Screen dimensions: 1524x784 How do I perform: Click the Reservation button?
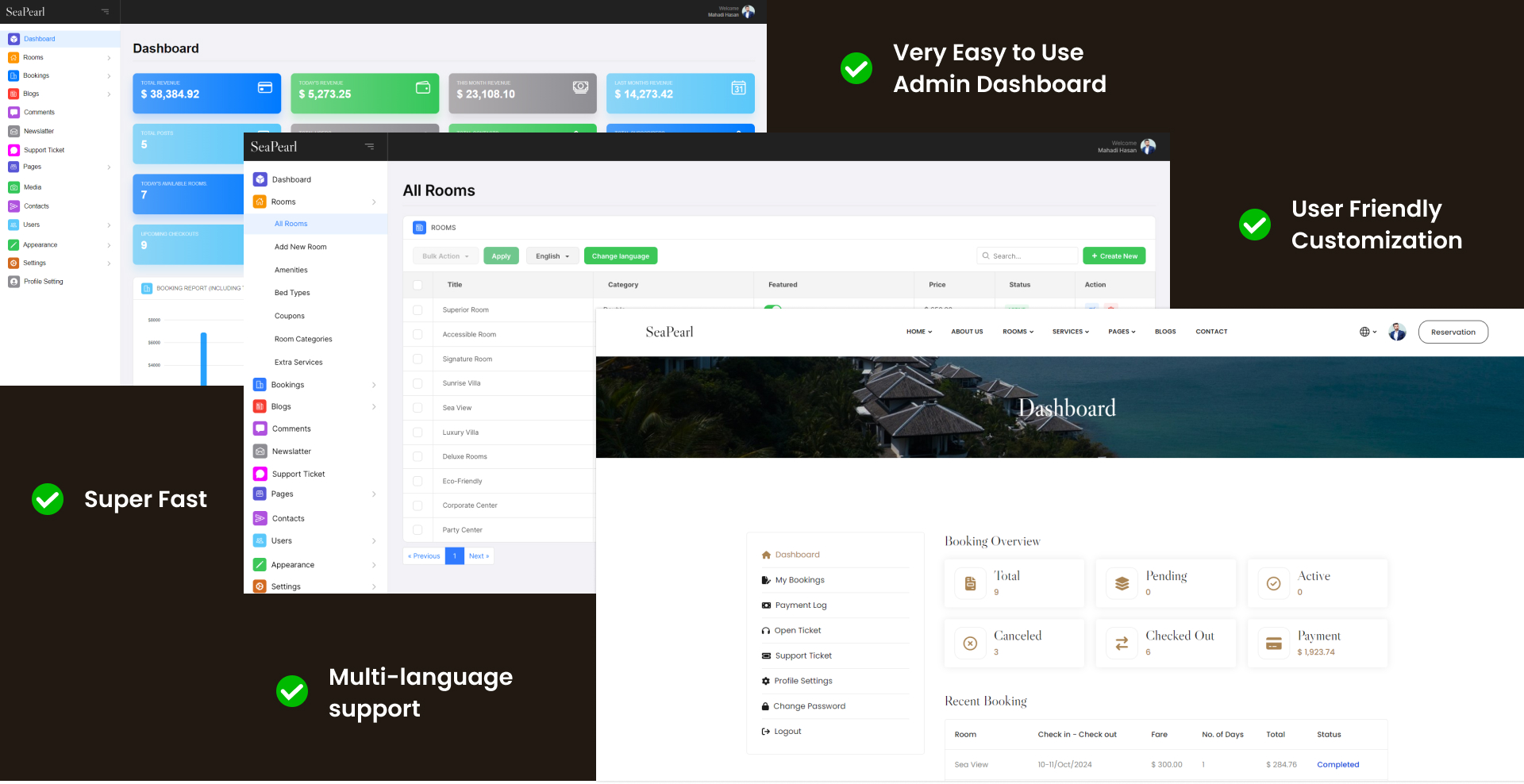tap(1453, 332)
